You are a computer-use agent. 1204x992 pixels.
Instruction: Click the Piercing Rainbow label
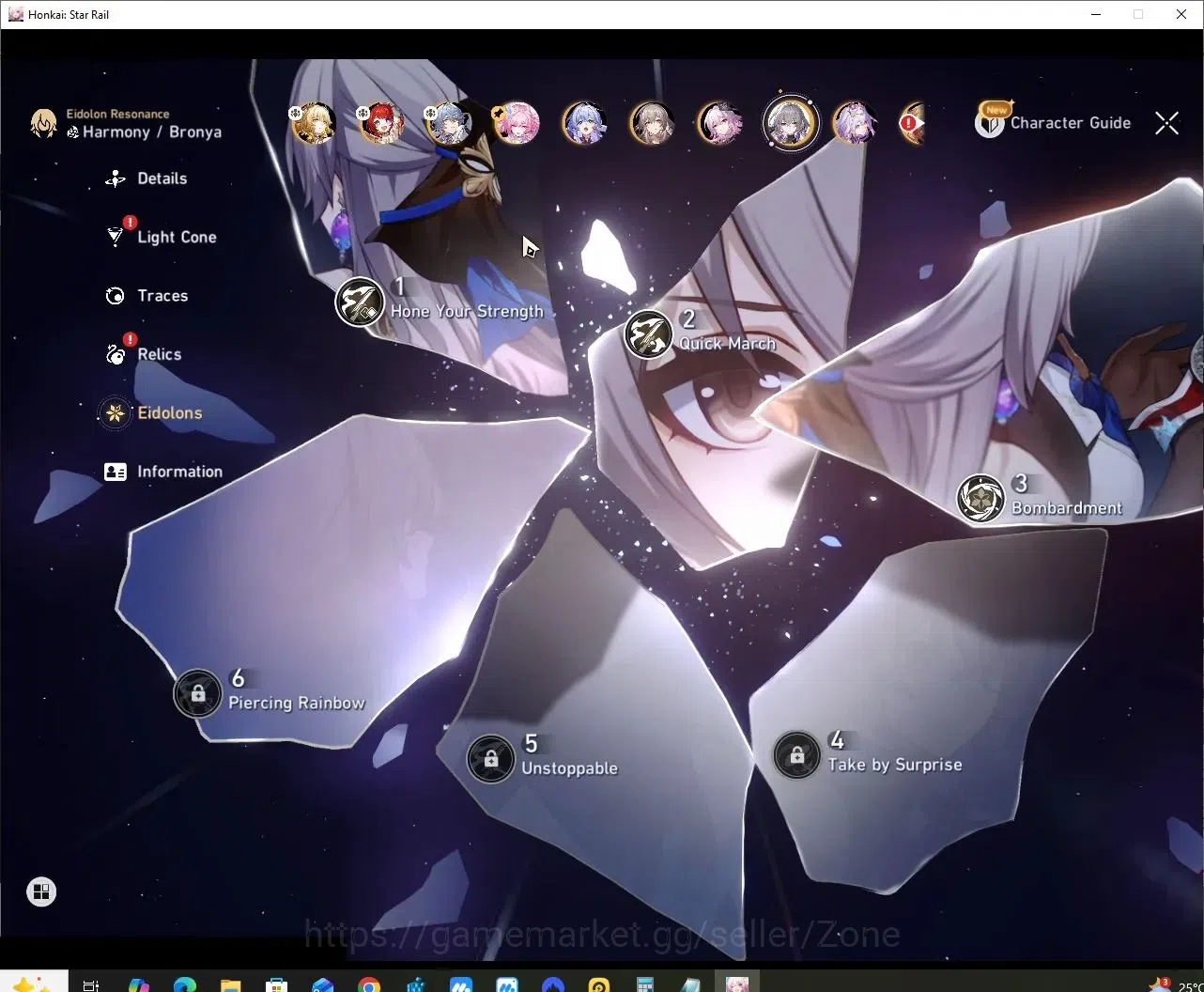coord(297,703)
